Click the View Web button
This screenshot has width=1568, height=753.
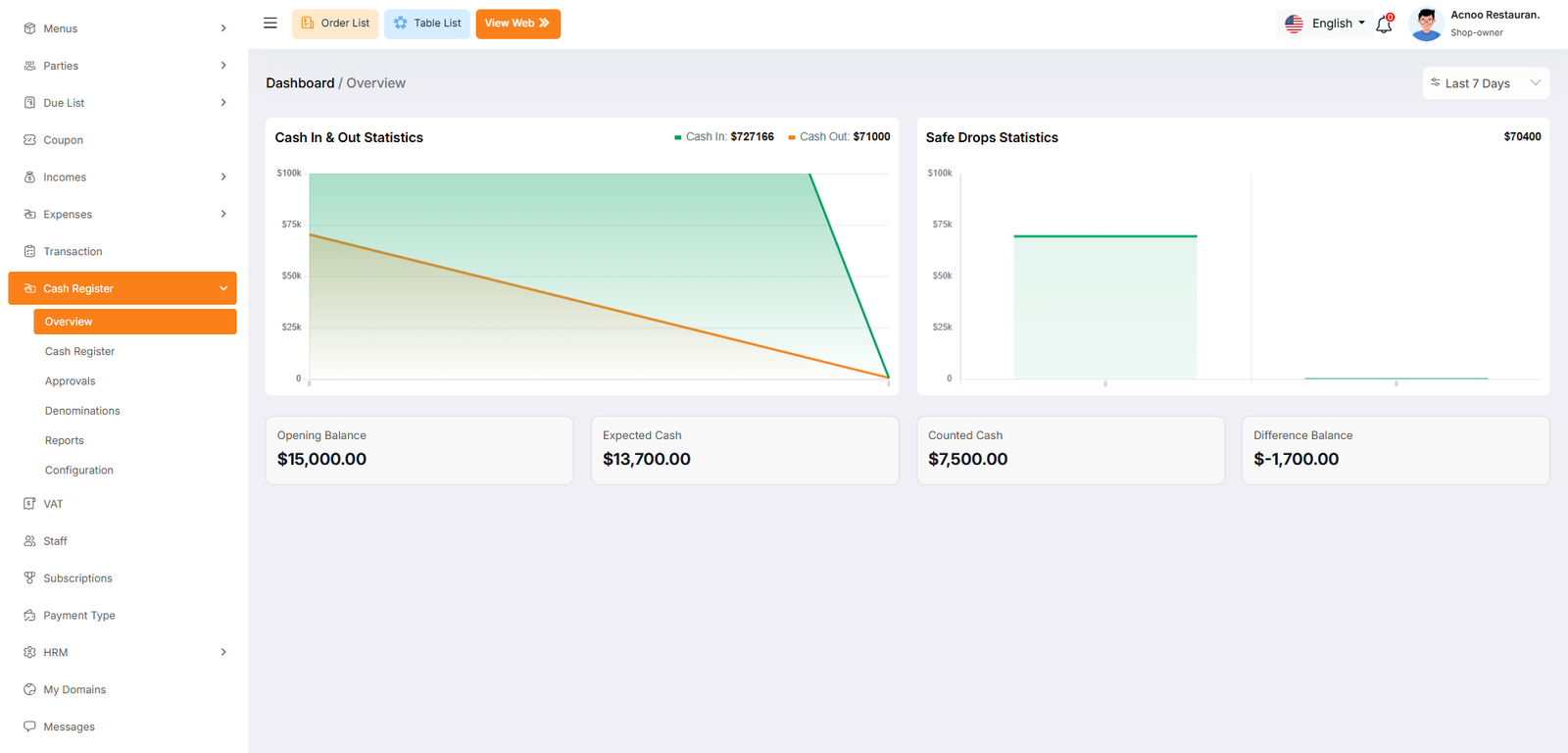pyautogui.click(x=517, y=24)
